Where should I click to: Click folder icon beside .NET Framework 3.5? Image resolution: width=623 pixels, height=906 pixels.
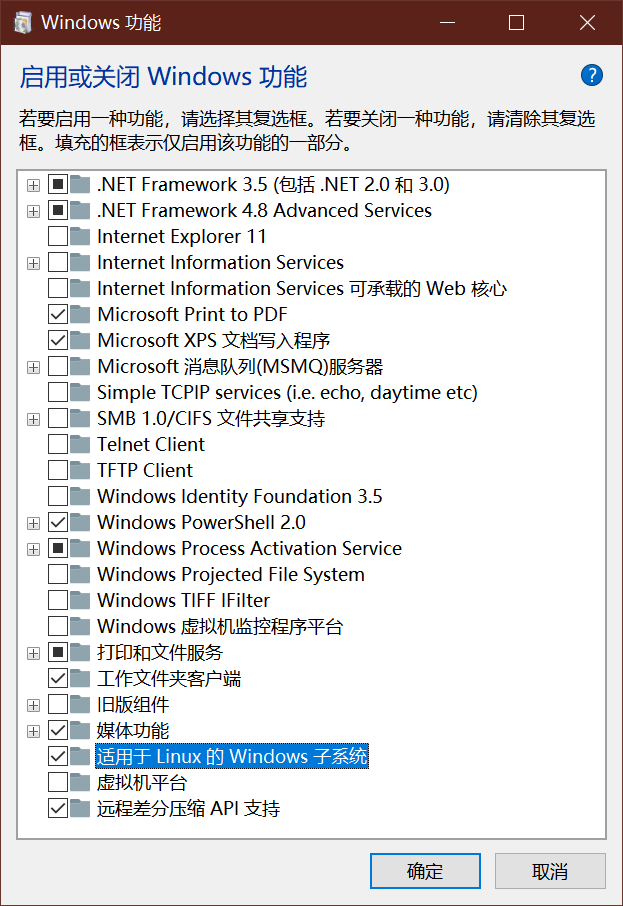point(80,184)
